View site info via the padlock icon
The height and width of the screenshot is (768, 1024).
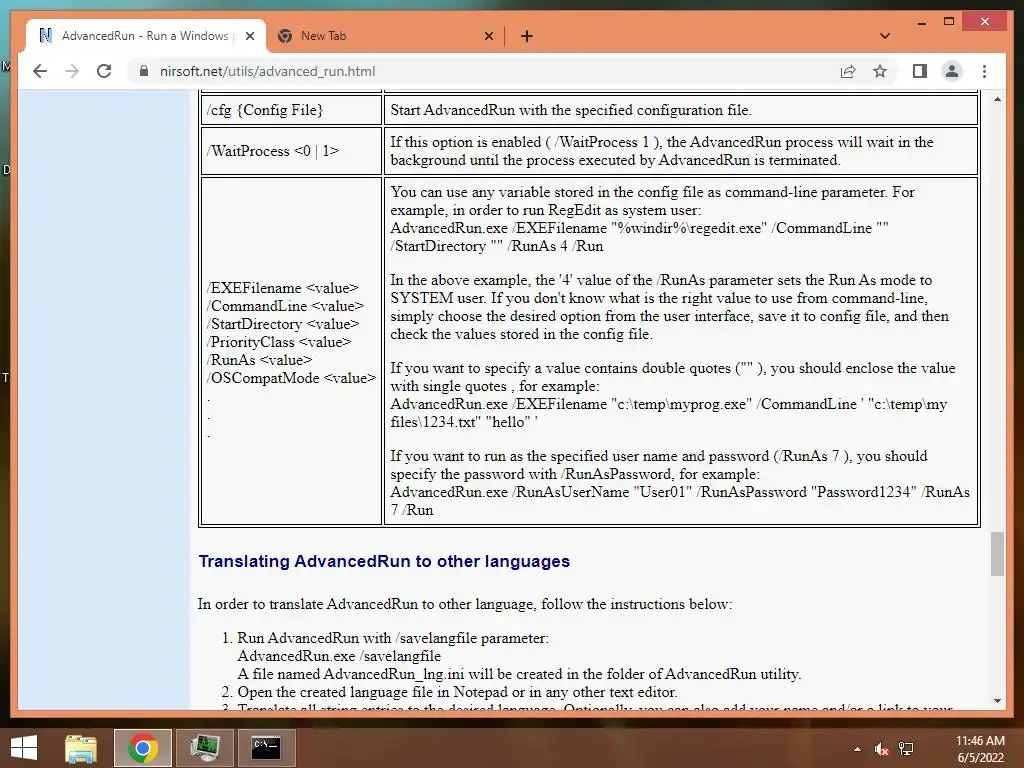pyautogui.click(x=144, y=71)
